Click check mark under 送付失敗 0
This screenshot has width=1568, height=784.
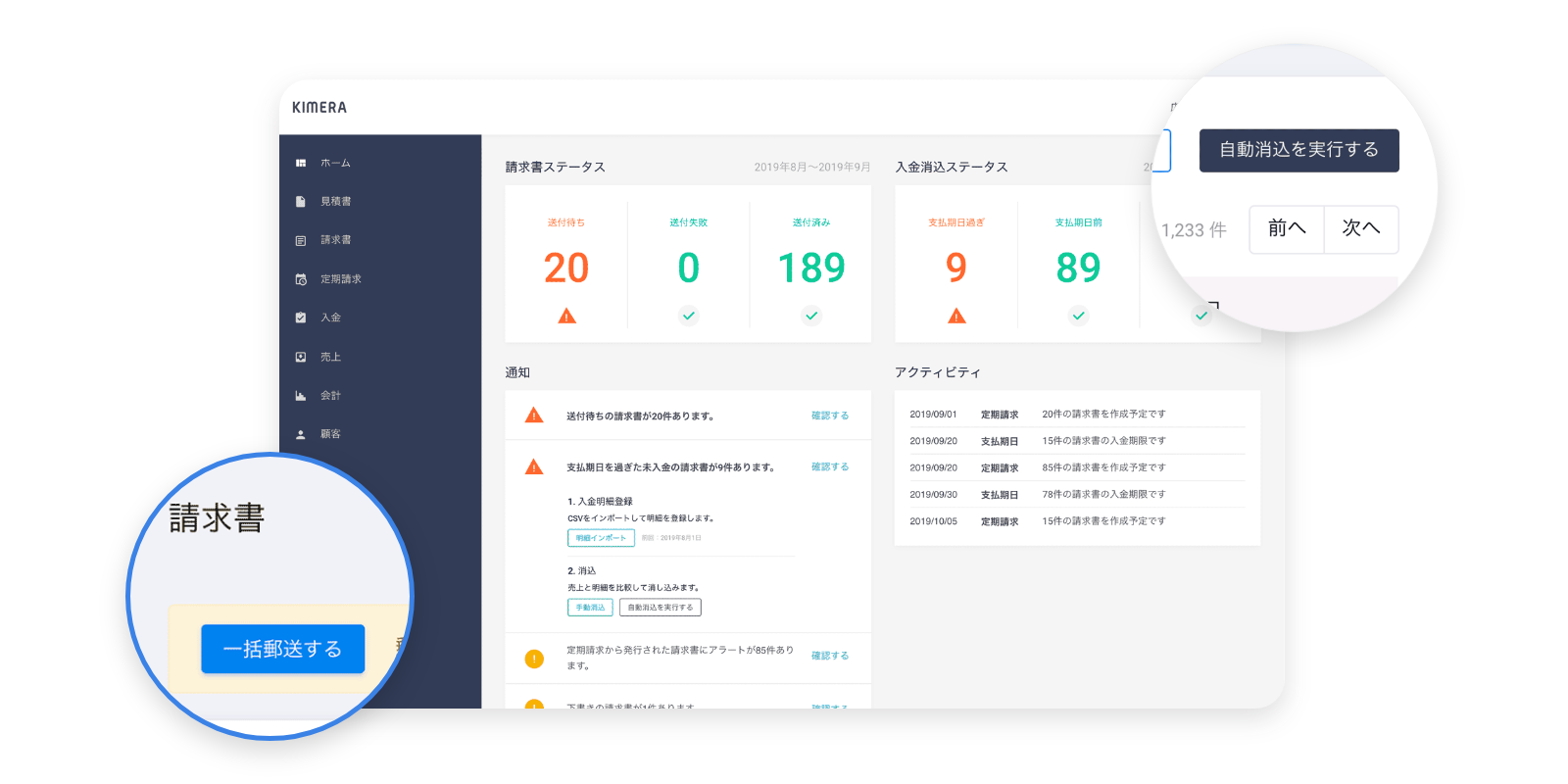click(689, 316)
